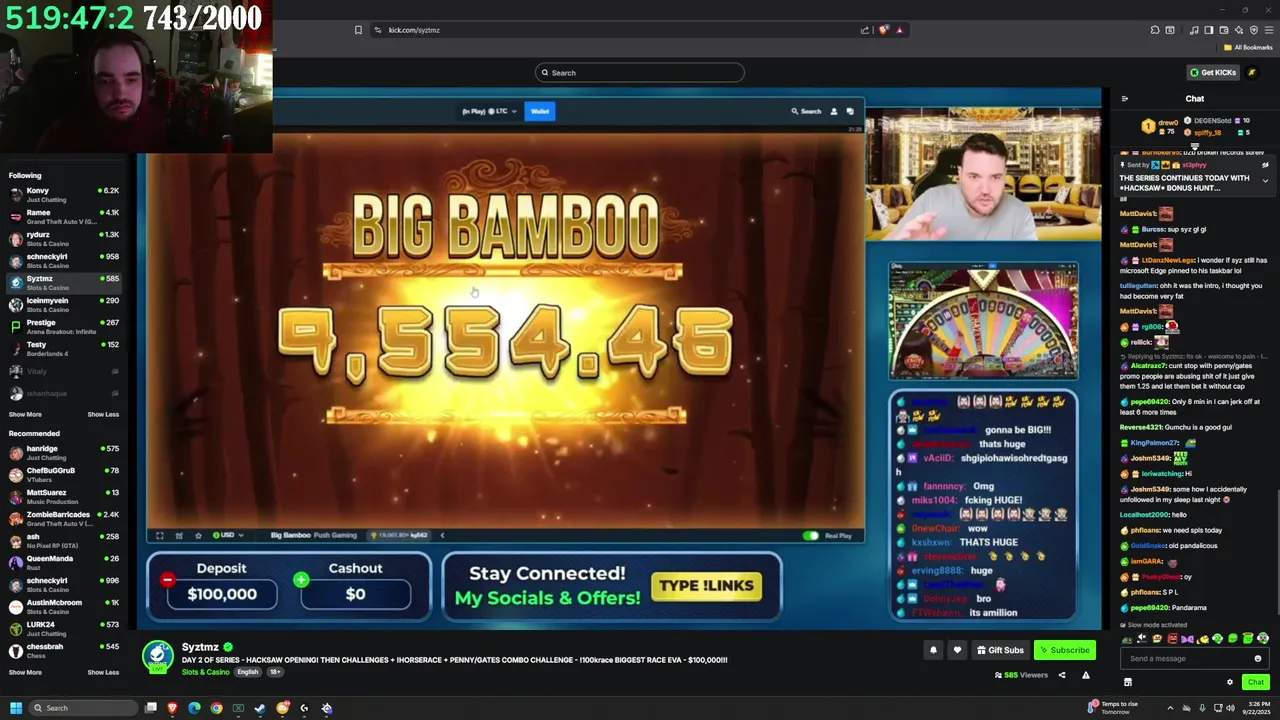Open All Bookmarks folder in bookmarks bar
Viewport: 1280px width, 720px height.
pos(1248,47)
